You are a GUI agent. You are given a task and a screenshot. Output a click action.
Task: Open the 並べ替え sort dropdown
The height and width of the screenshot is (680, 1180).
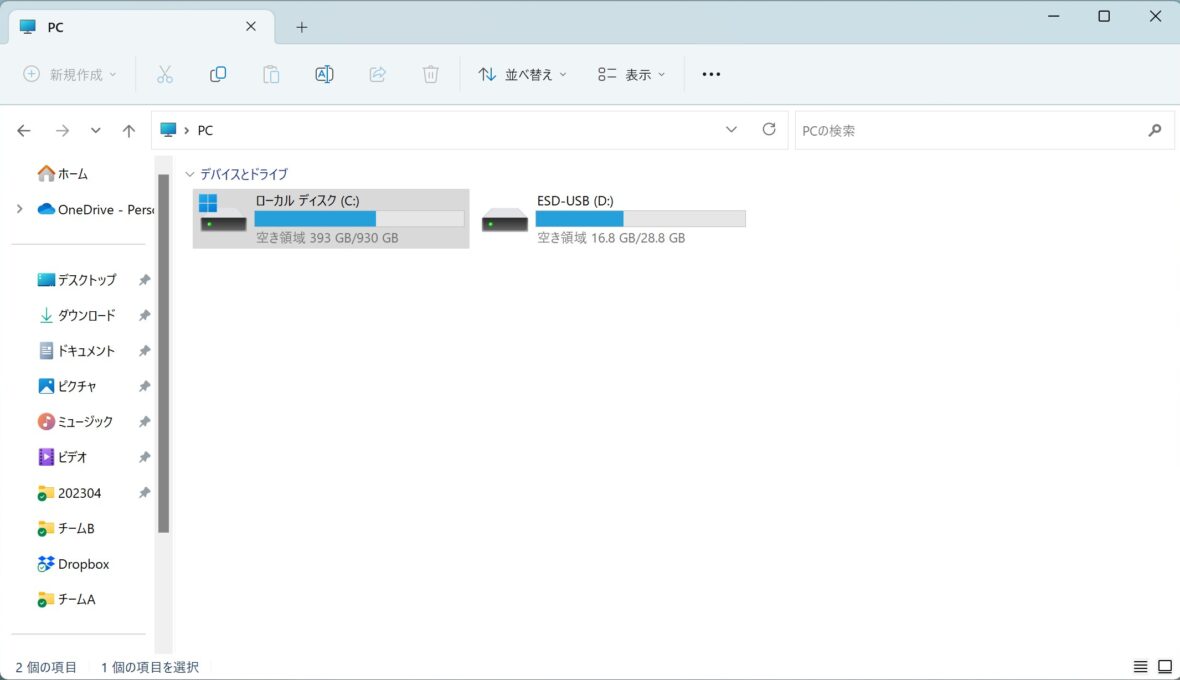click(x=522, y=73)
